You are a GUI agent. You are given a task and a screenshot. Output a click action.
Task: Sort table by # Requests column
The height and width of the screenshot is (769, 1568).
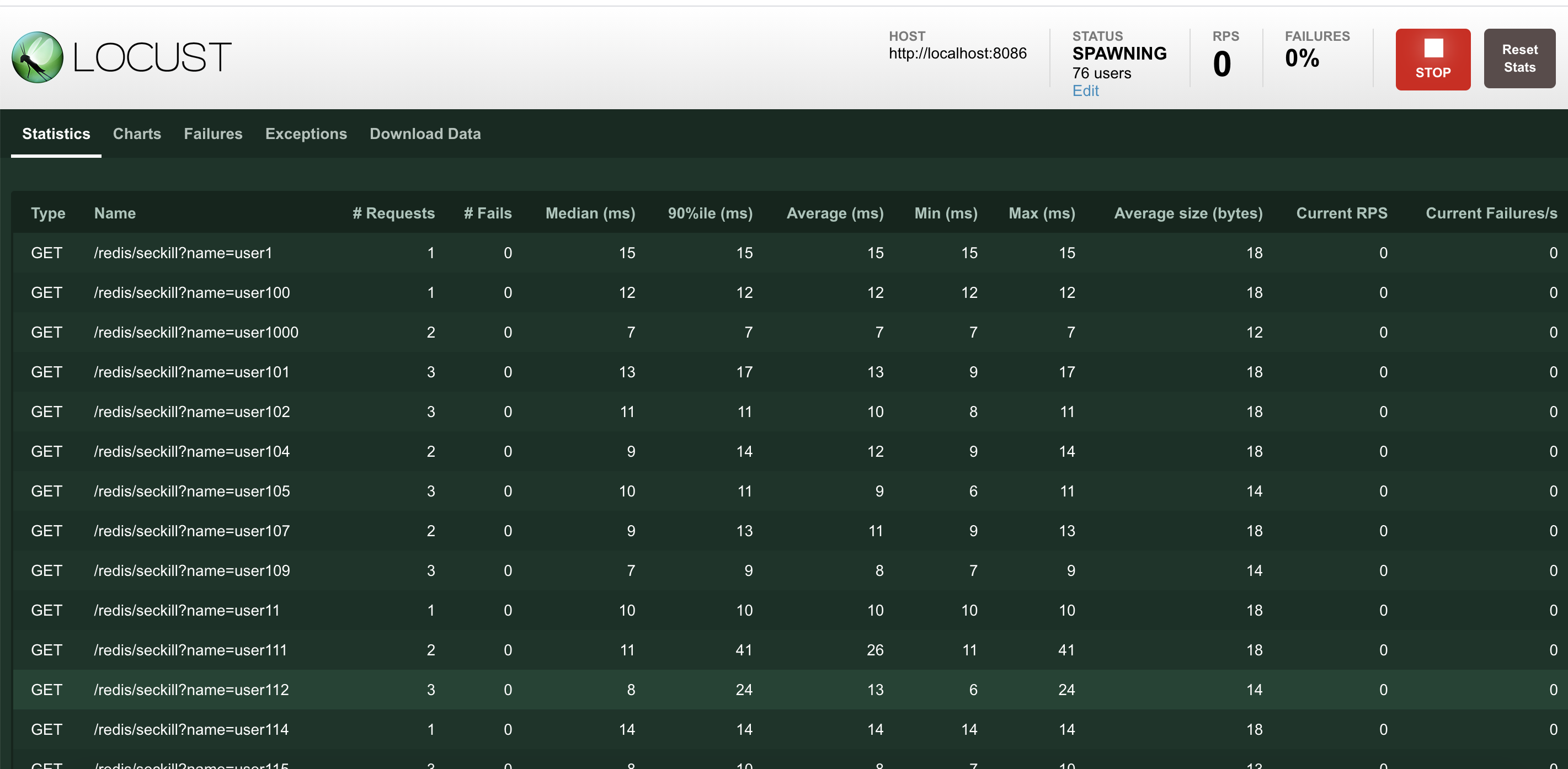(x=393, y=213)
